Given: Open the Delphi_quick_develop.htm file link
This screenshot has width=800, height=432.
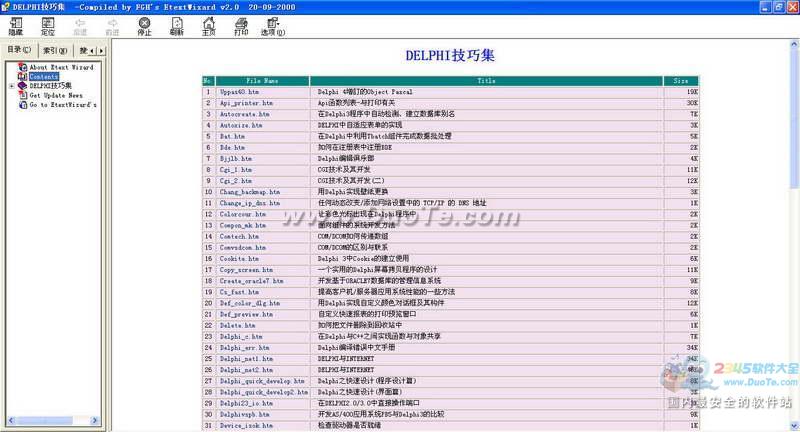Looking at the screenshot, I should pyautogui.click(x=262, y=381).
